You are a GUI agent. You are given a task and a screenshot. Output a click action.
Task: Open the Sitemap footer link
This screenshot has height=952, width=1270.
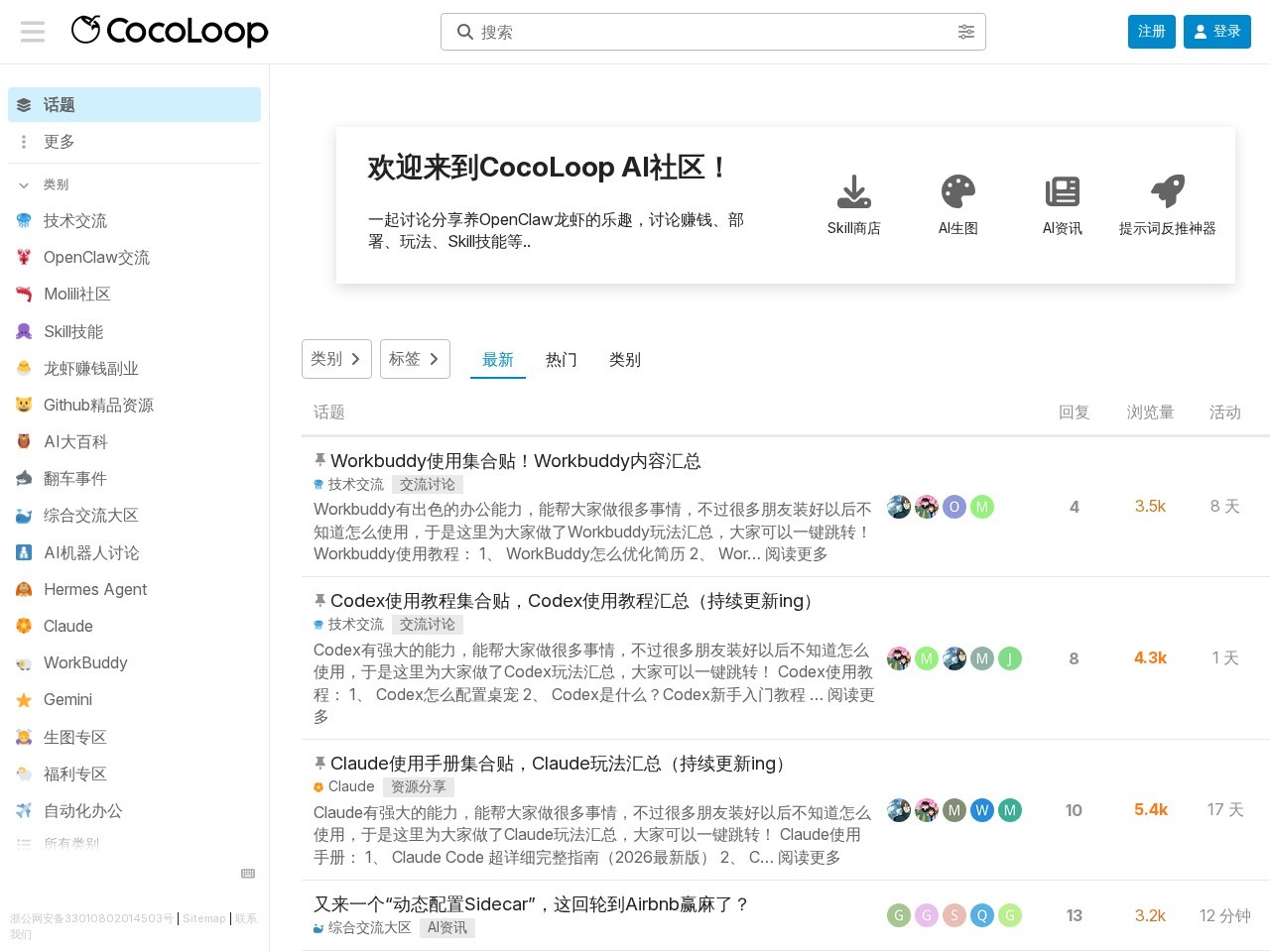(204, 919)
